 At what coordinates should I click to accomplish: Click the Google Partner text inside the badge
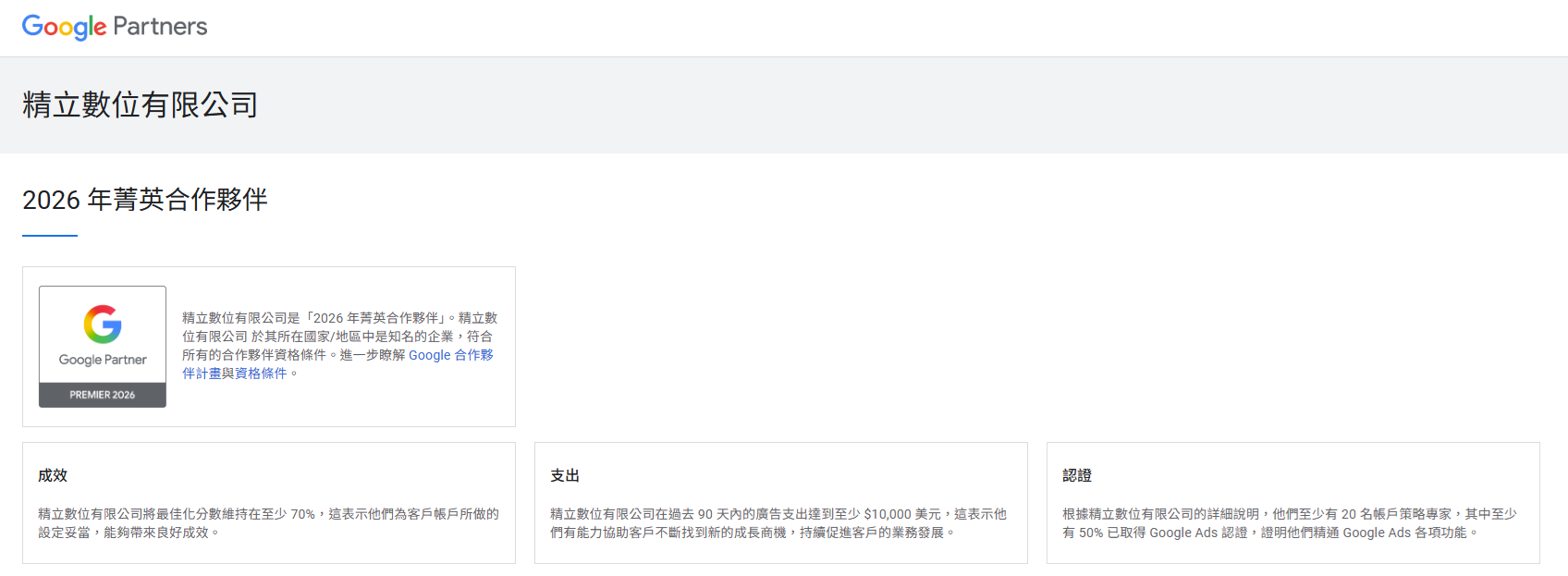coord(103,360)
